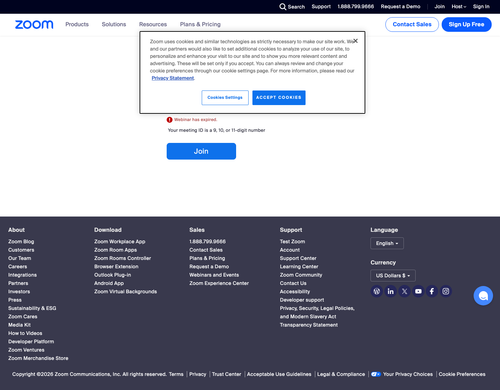Viewport: 500px width, 390px height.
Task: Open the chat bubble widget
Action: (483, 296)
